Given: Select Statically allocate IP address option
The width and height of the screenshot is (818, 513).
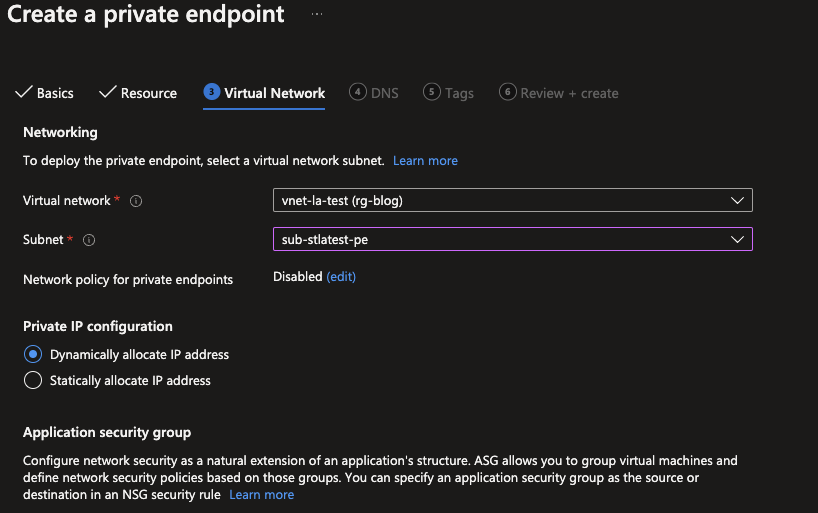Looking at the screenshot, I should pyautogui.click(x=33, y=380).
